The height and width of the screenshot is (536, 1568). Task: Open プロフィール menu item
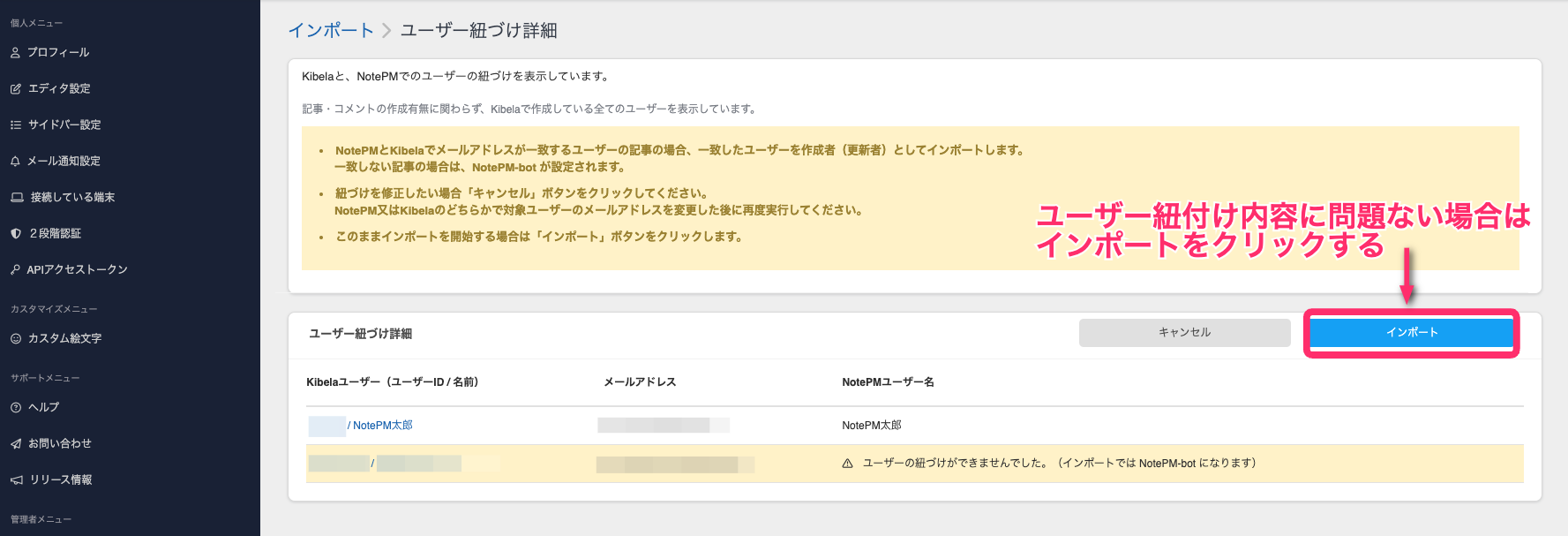point(58,53)
